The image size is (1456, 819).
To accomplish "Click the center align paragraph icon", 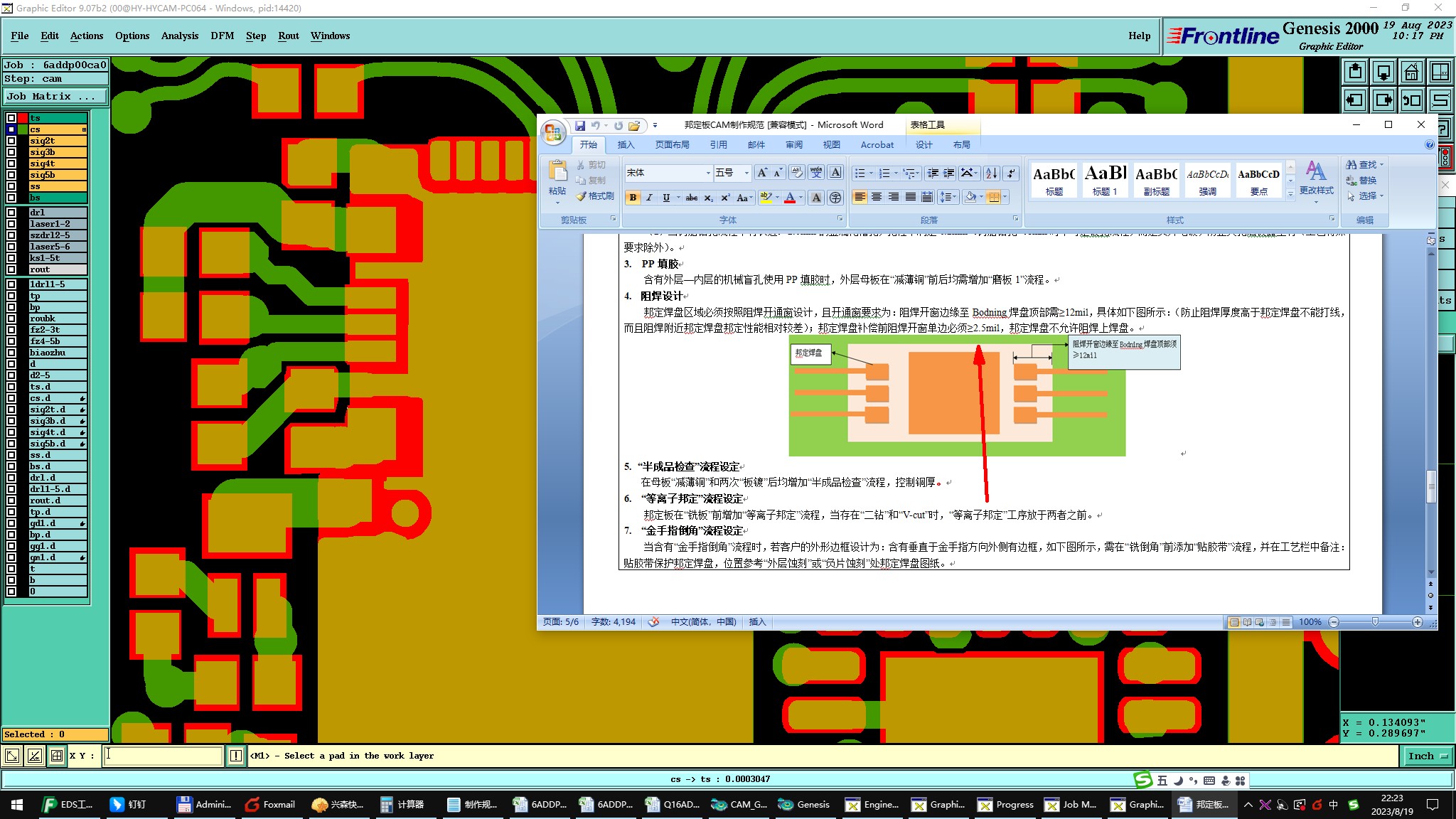I will (x=877, y=198).
